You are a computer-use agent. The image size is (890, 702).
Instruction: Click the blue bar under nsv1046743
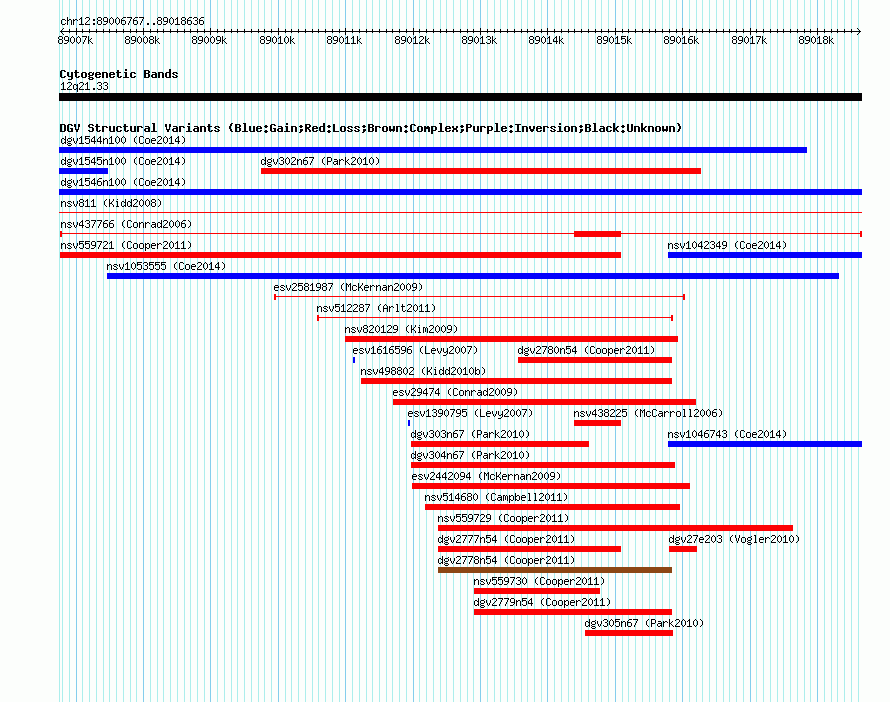click(x=765, y=444)
